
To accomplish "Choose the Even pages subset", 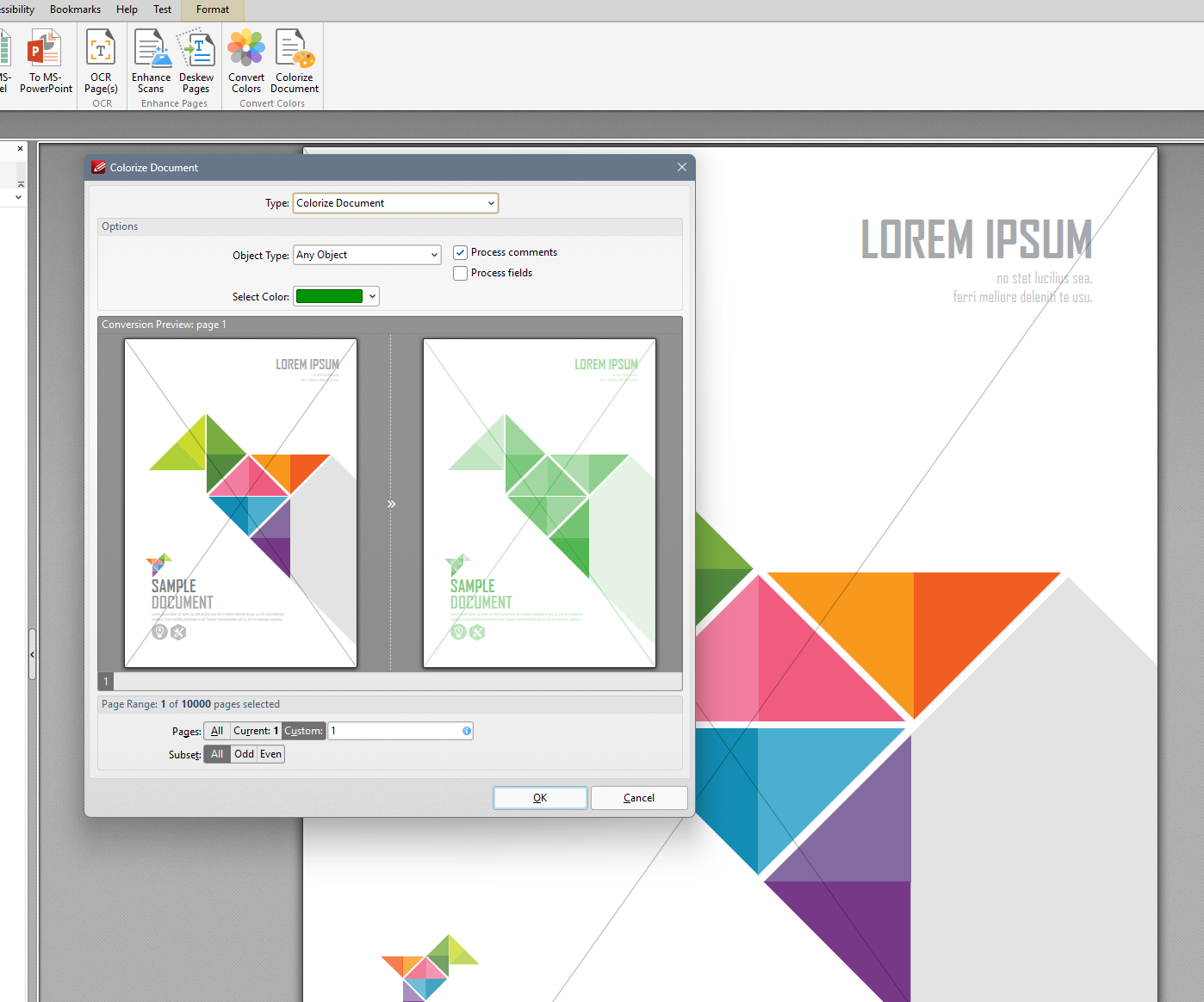I will tap(271, 754).
